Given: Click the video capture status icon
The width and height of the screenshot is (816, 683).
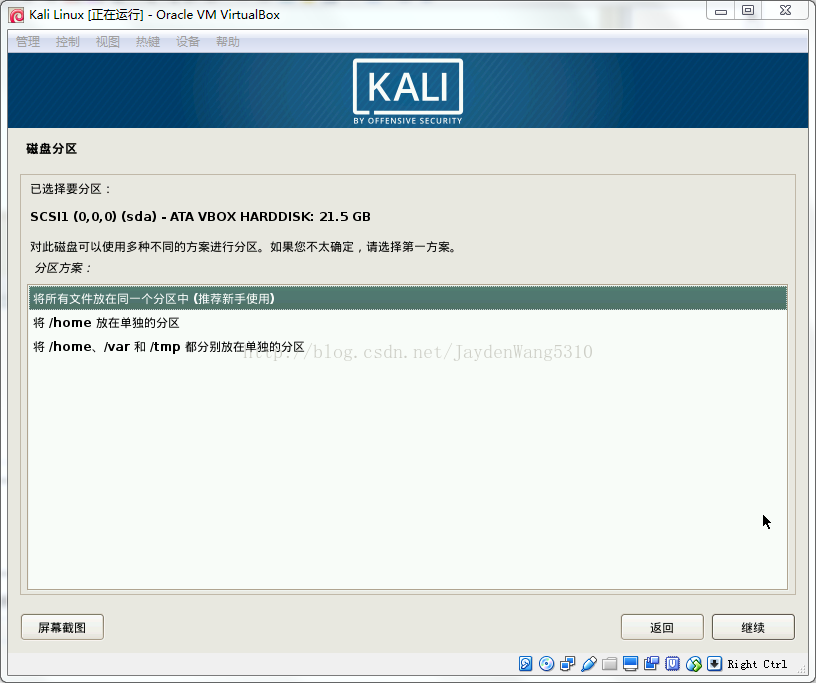Looking at the screenshot, I should (x=652, y=664).
